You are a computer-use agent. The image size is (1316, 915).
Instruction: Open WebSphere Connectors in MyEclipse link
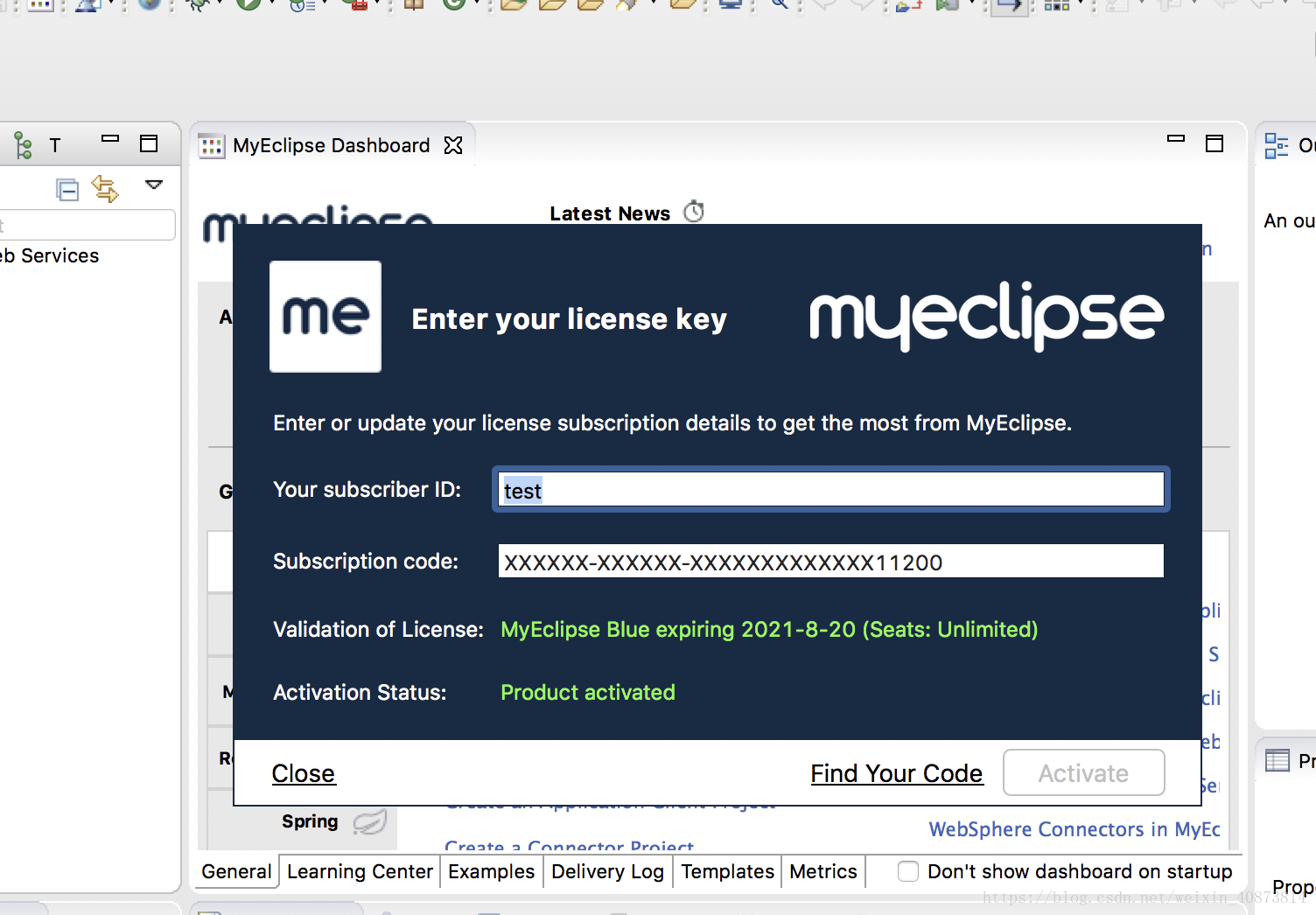click(x=1074, y=829)
